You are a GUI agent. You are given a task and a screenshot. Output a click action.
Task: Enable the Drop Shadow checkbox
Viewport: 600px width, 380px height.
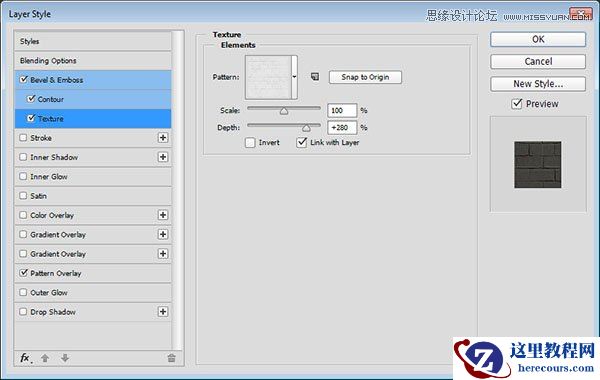click(23, 312)
